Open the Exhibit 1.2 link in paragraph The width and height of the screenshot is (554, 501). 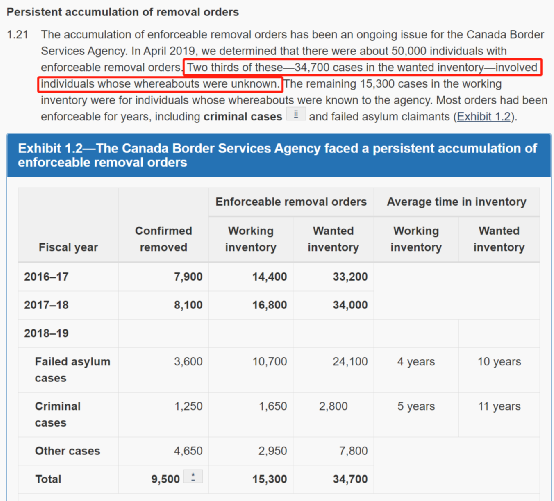(x=484, y=117)
